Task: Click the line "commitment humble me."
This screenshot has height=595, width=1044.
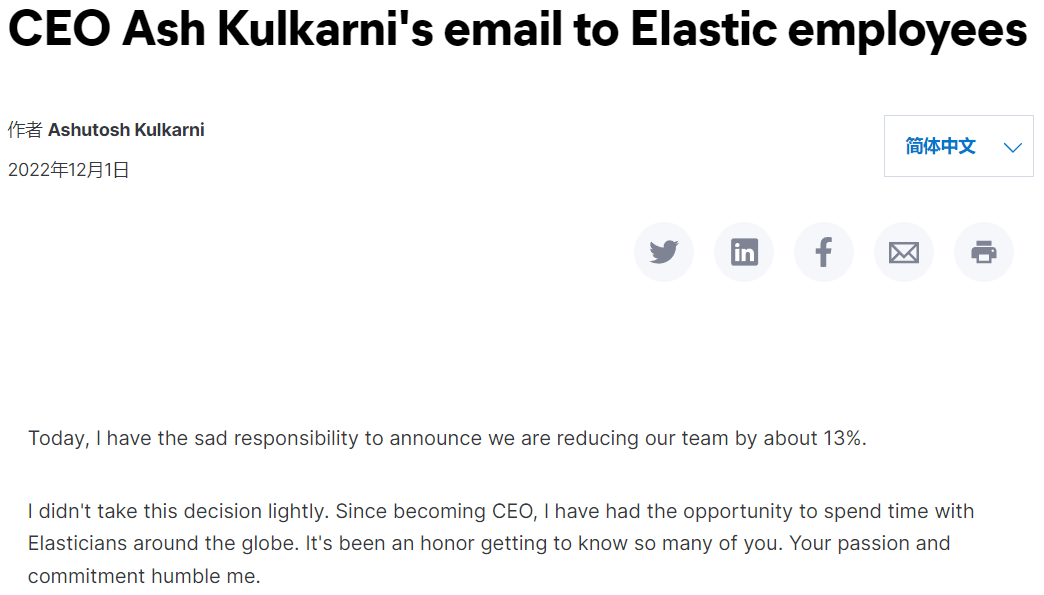Action: (144, 576)
